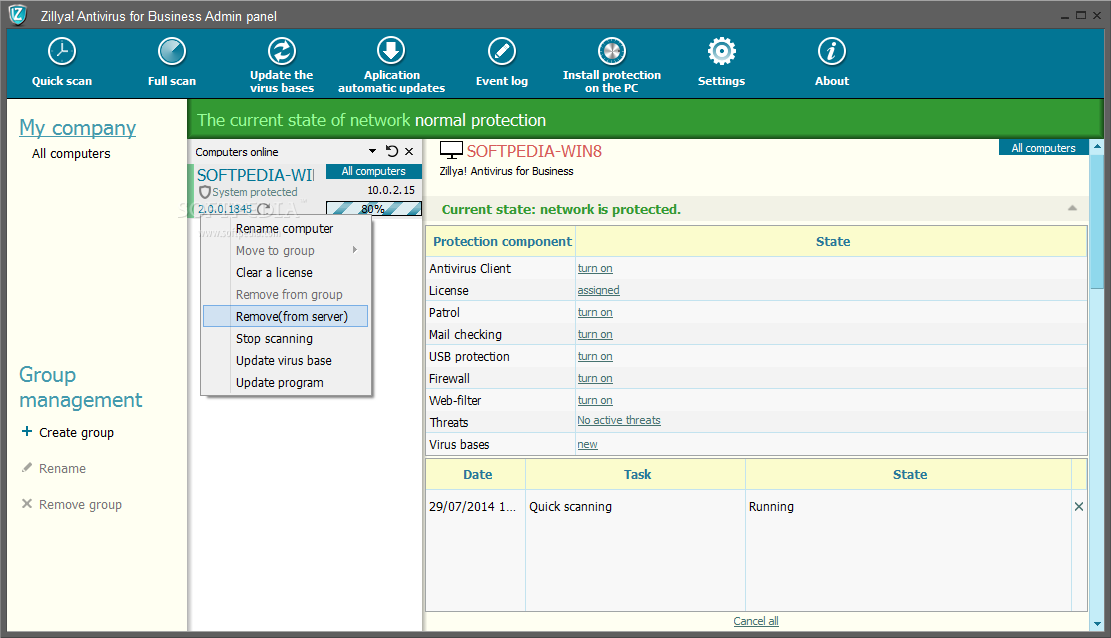Click USB protection turn on link
This screenshot has height=638, width=1111.
coord(594,356)
